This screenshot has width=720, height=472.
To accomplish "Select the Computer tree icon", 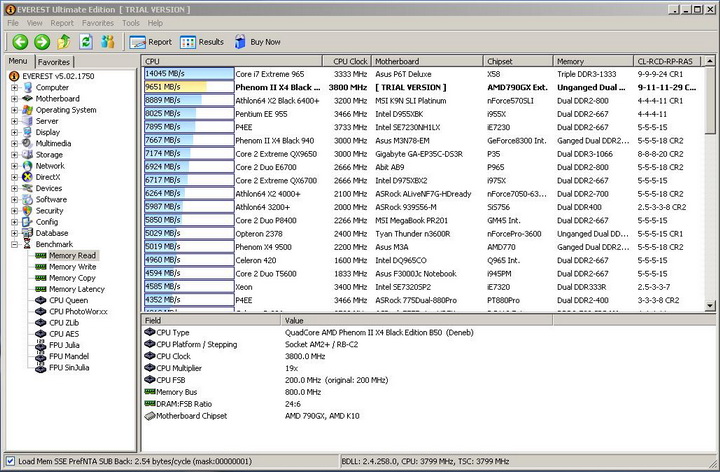I will (28, 87).
